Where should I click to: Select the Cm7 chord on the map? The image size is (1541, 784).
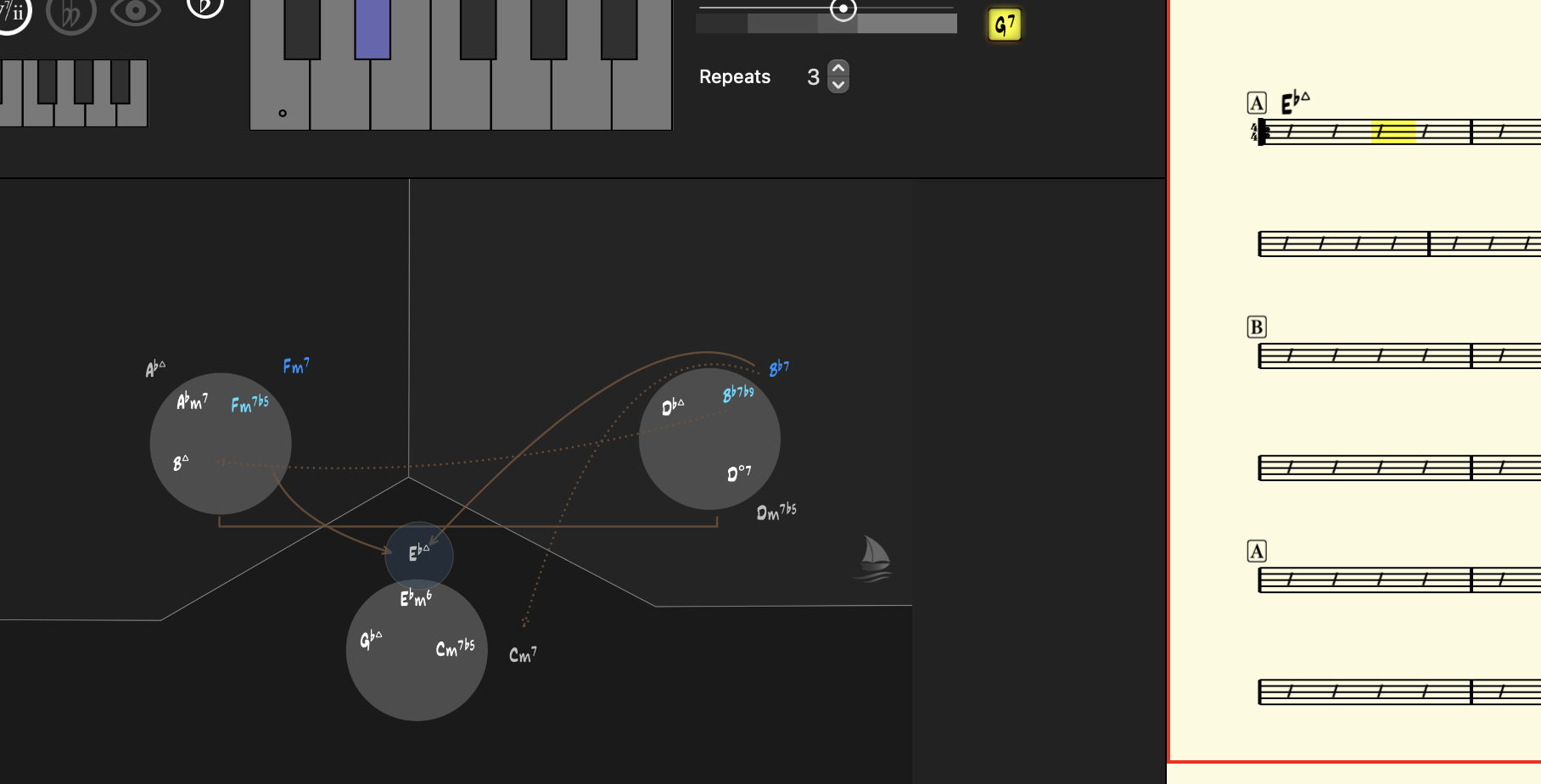click(523, 655)
